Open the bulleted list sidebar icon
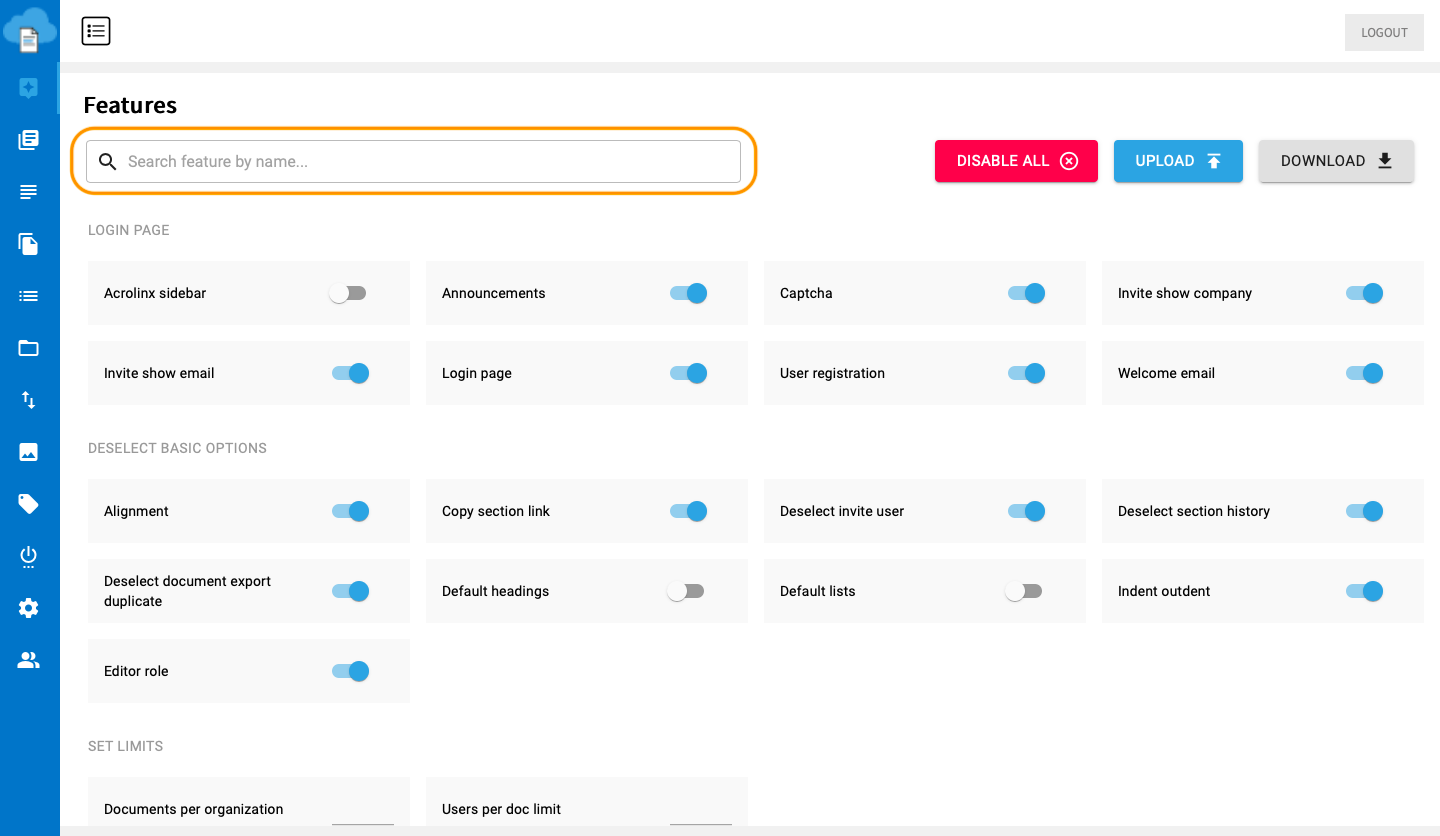Image resolution: width=1440 pixels, height=836 pixels. click(29, 296)
